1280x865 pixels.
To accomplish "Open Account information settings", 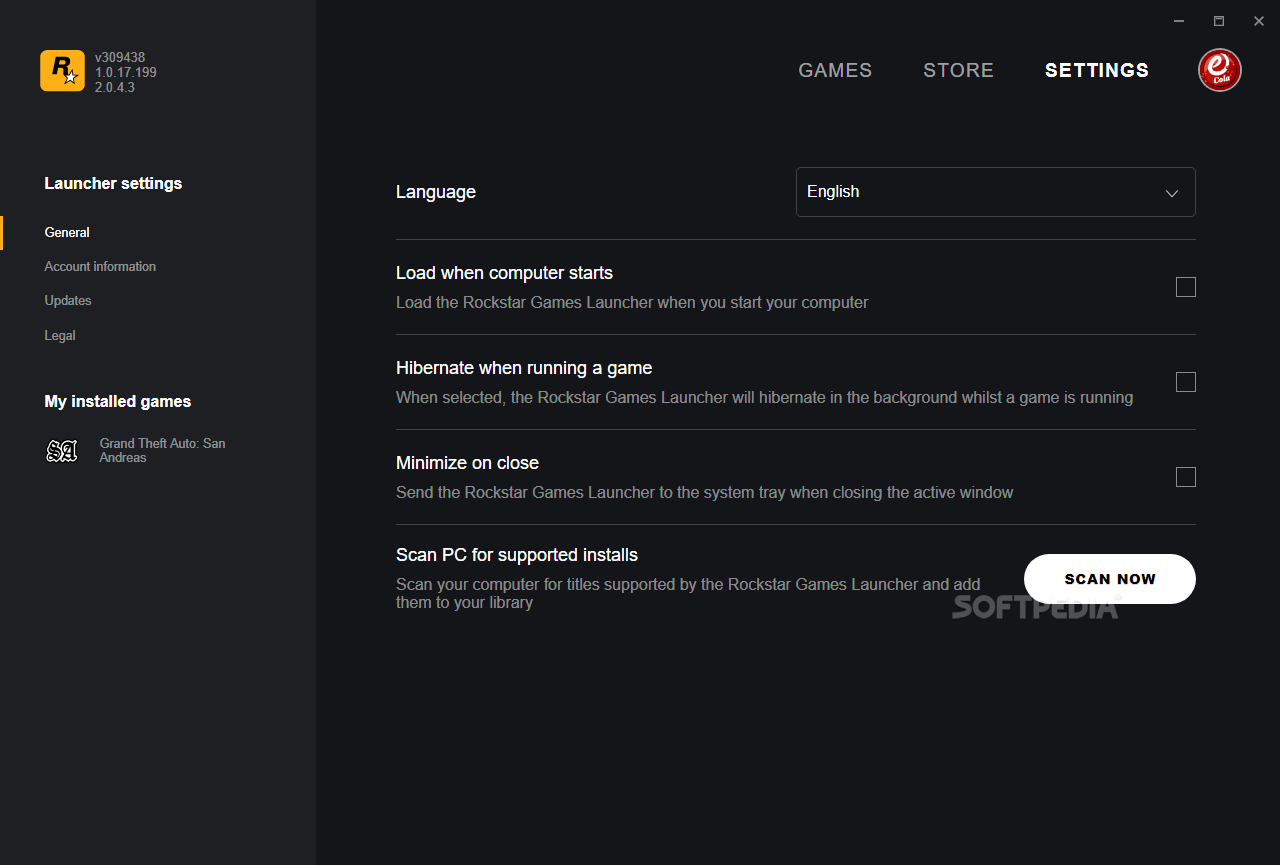I will click(100, 266).
